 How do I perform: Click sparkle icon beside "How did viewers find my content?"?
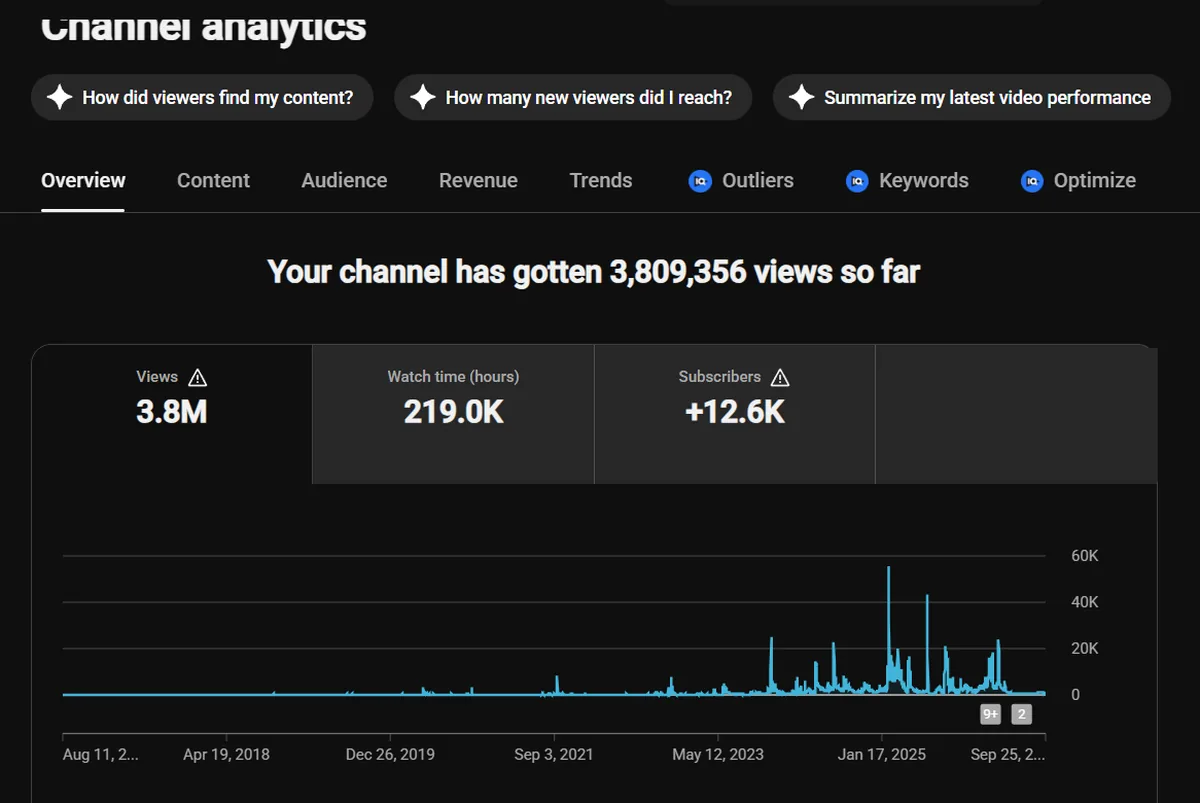[60, 97]
